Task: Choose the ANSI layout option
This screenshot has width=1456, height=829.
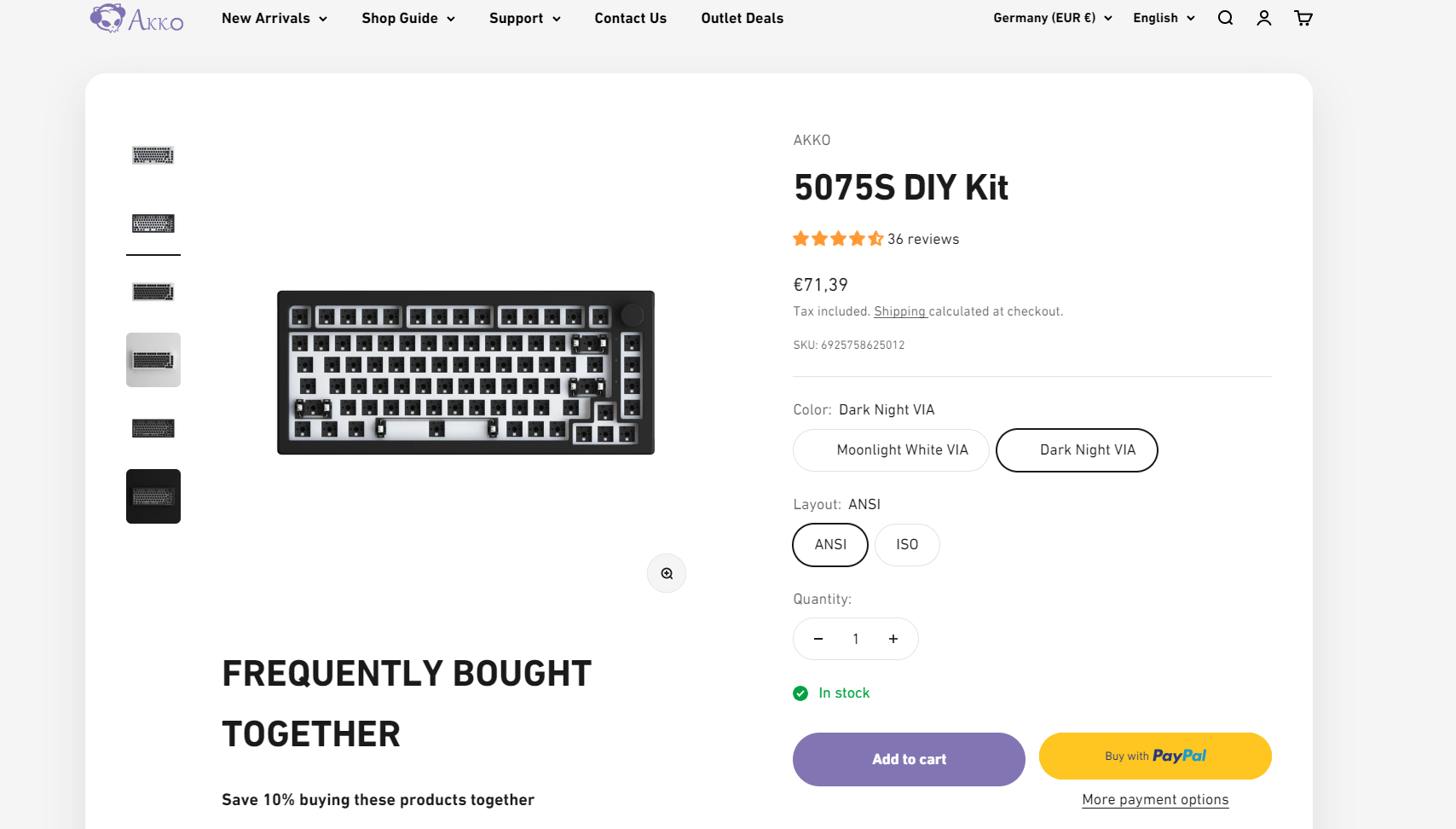Action: 830,545
